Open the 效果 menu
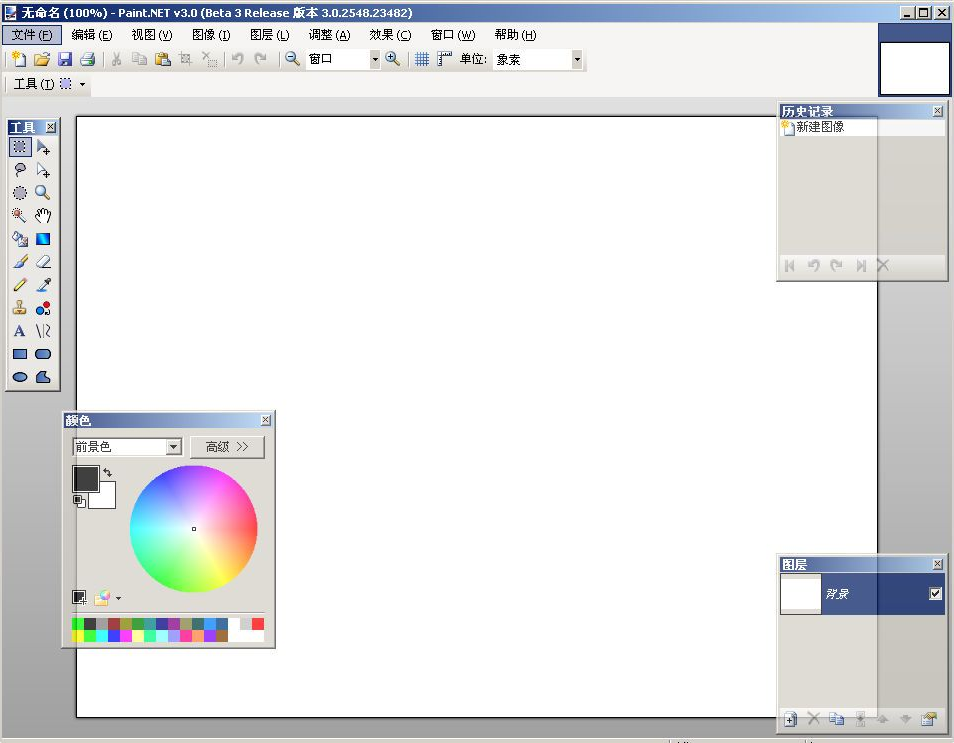 pyautogui.click(x=390, y=35)
